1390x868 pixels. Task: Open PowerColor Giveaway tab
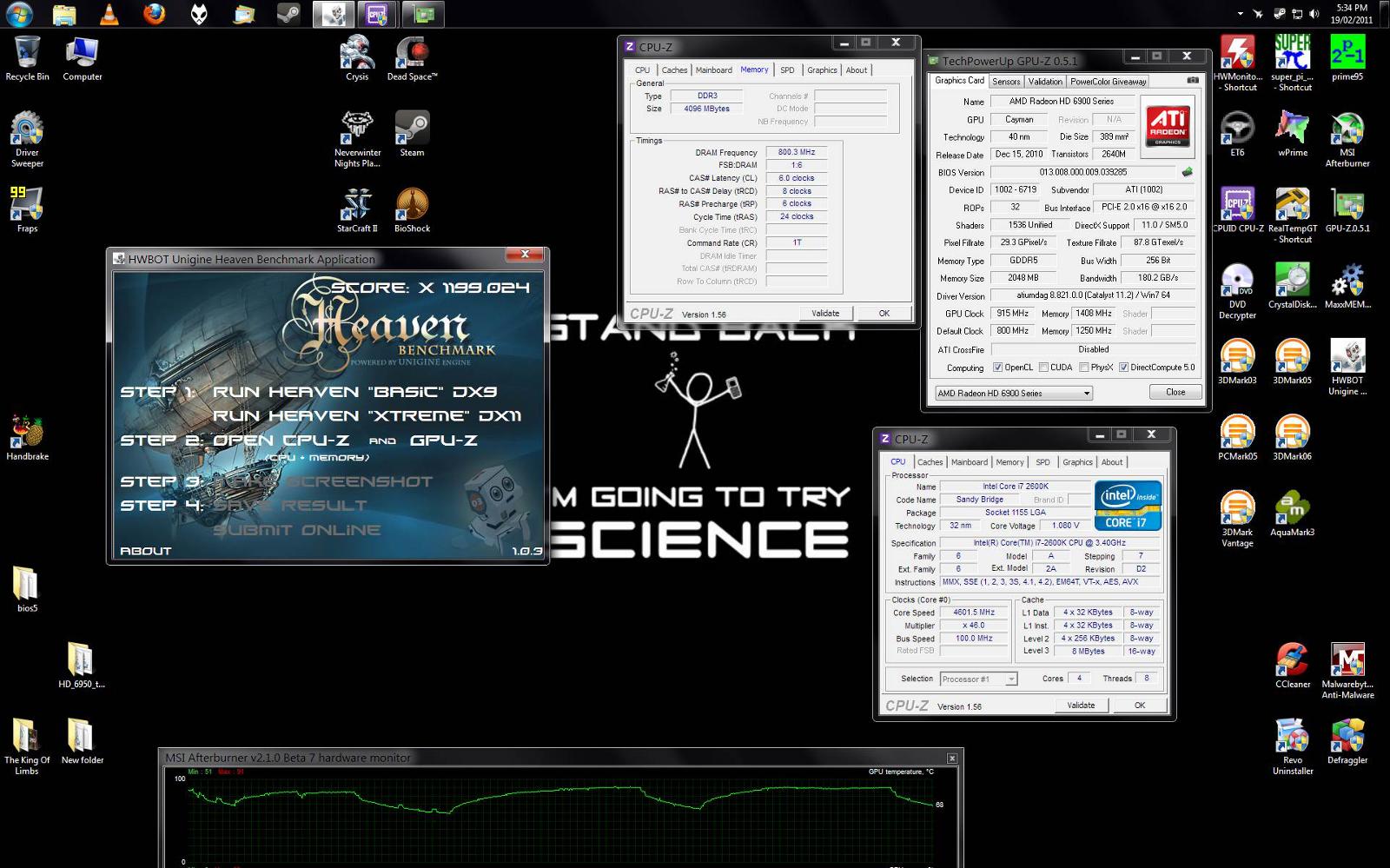(x=1109, y=82)
